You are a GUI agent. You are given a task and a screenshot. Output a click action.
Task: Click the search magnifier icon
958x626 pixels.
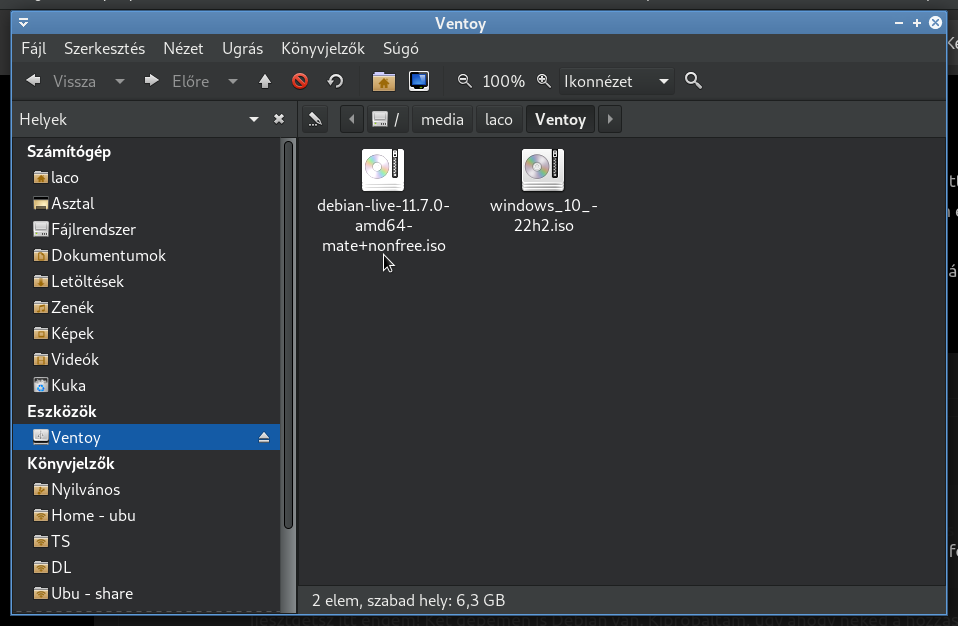coord(693,81)
